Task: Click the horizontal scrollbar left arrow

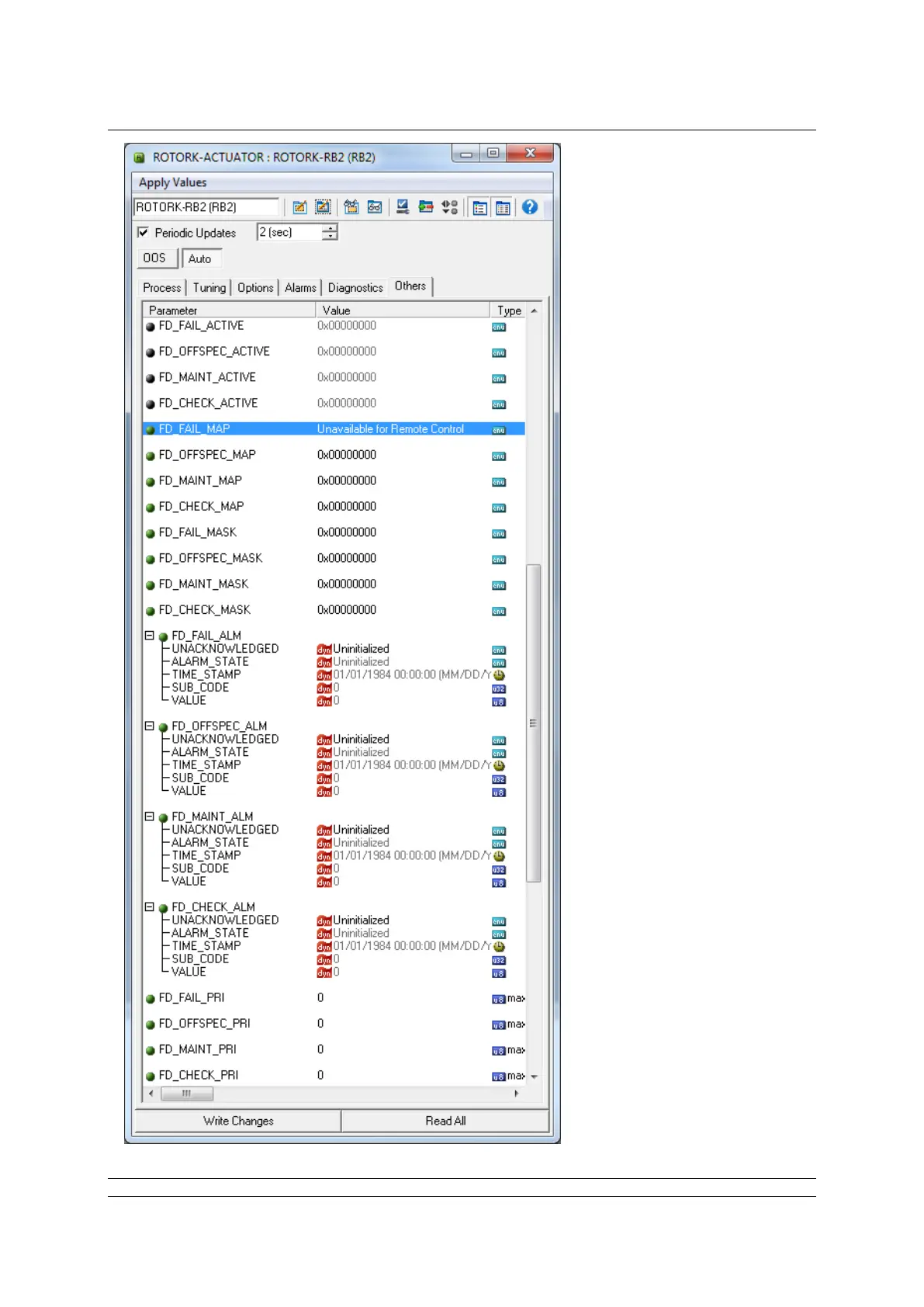Action: (151, 1094)
